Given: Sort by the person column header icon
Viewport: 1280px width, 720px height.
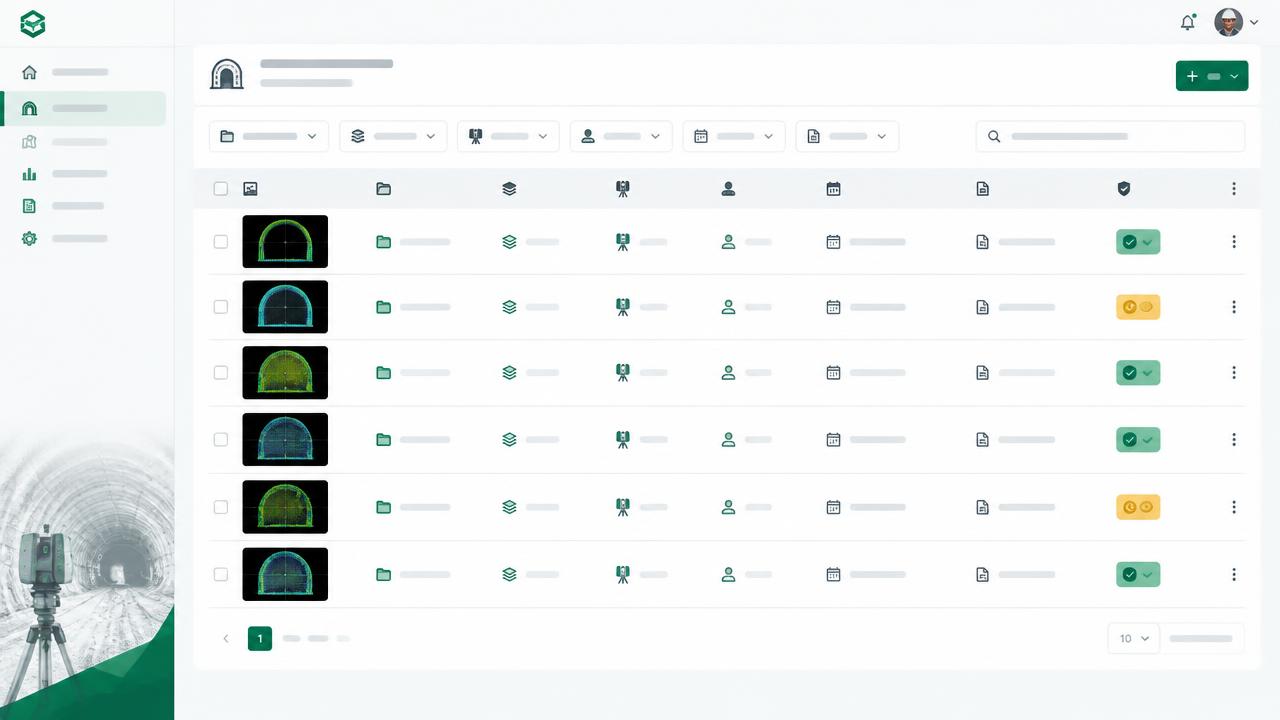Looking at the screenshot, I should click(728, 188).
